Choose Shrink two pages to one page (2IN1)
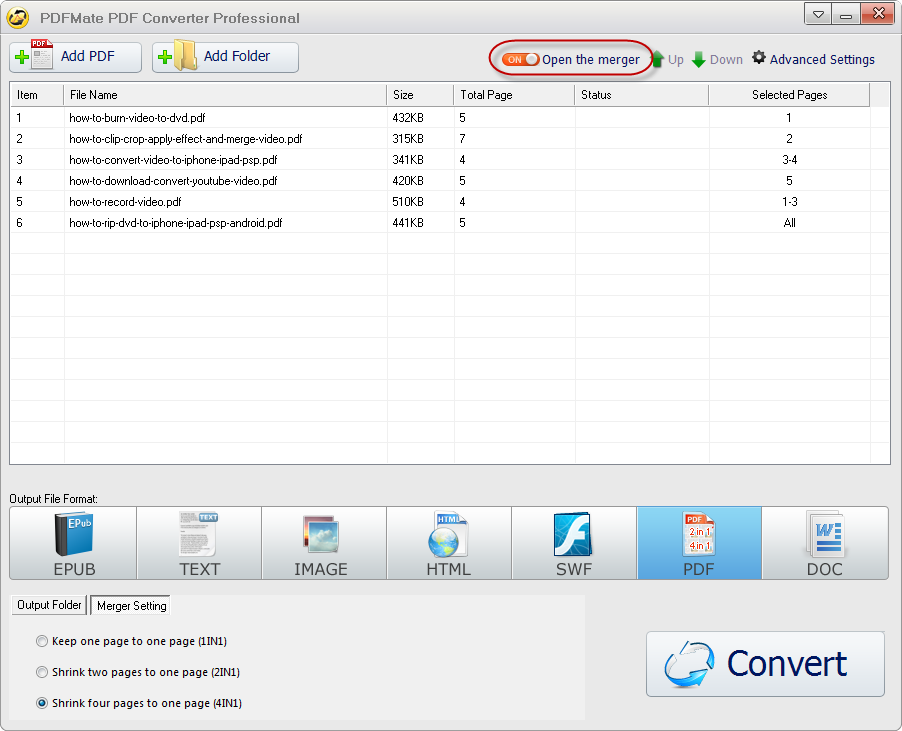 138,672
